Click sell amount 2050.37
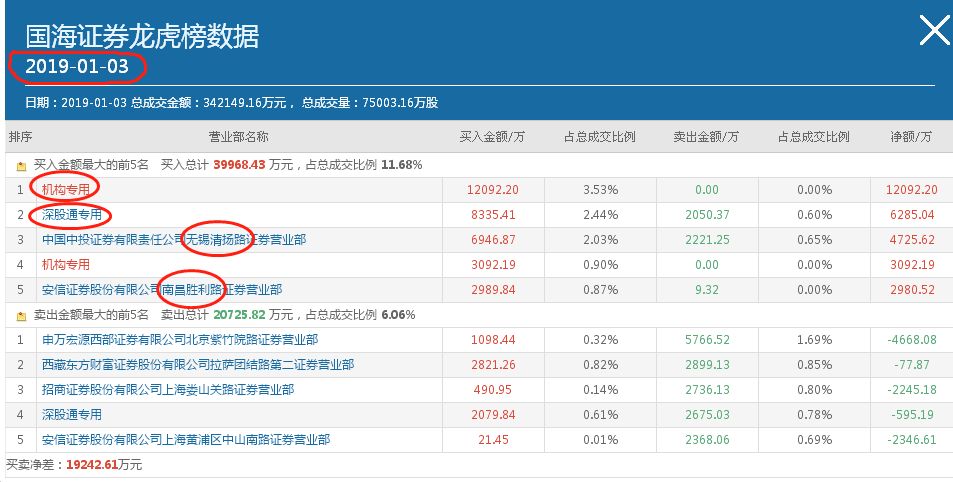The image size is (953, 482). point(707,215)
